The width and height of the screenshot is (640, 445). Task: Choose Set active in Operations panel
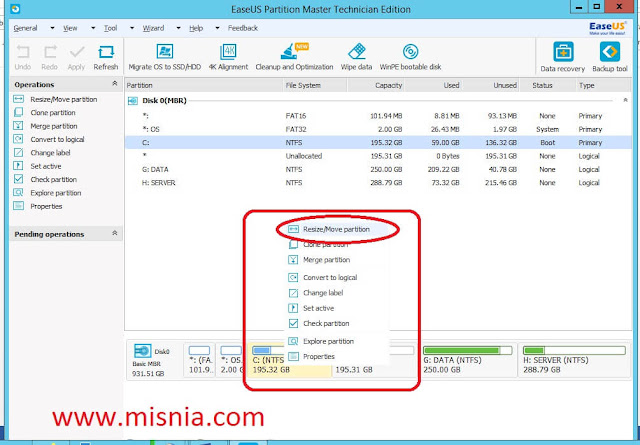37,166
